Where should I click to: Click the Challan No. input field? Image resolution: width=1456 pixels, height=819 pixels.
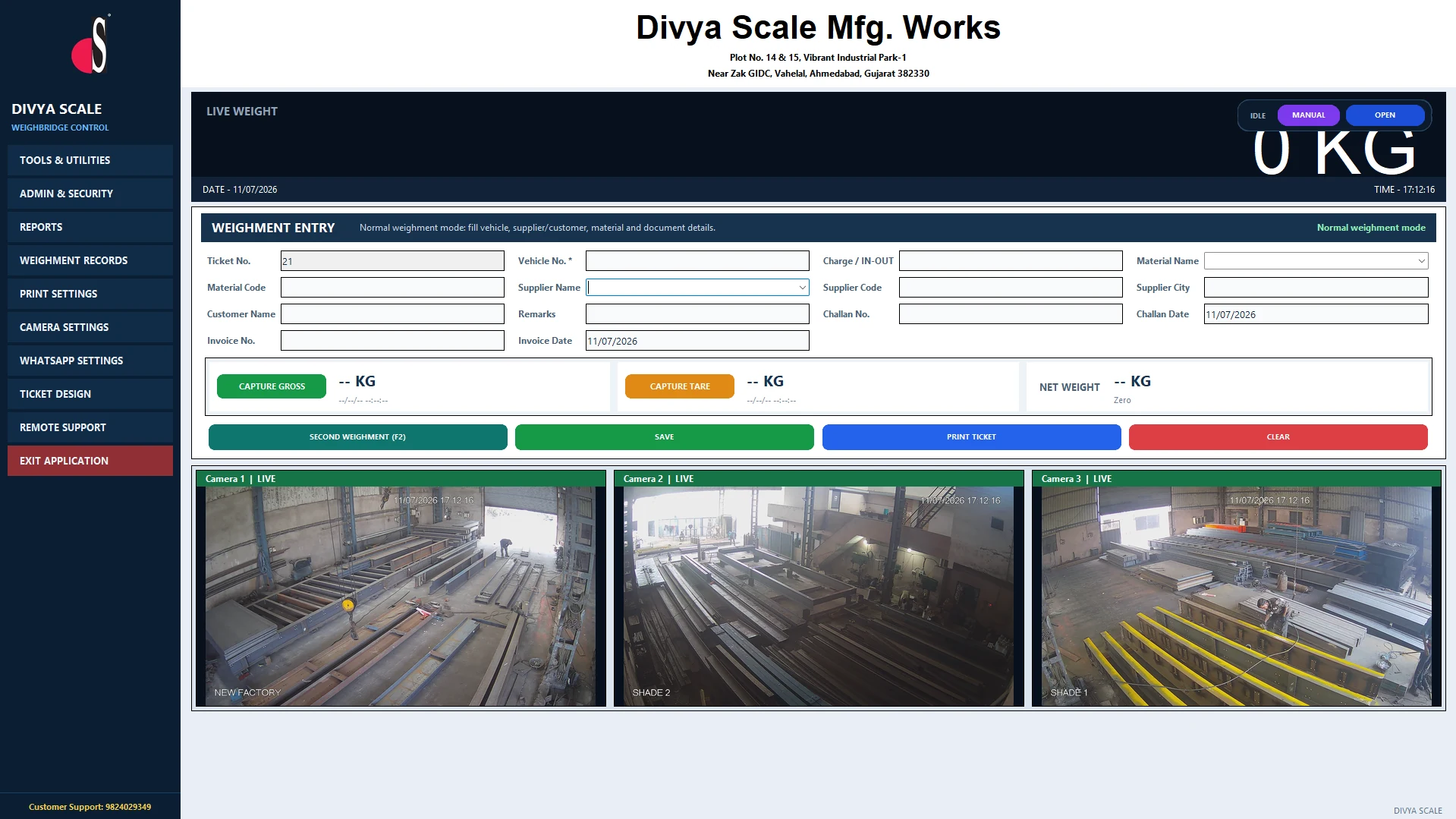(x=1011, y=314)
